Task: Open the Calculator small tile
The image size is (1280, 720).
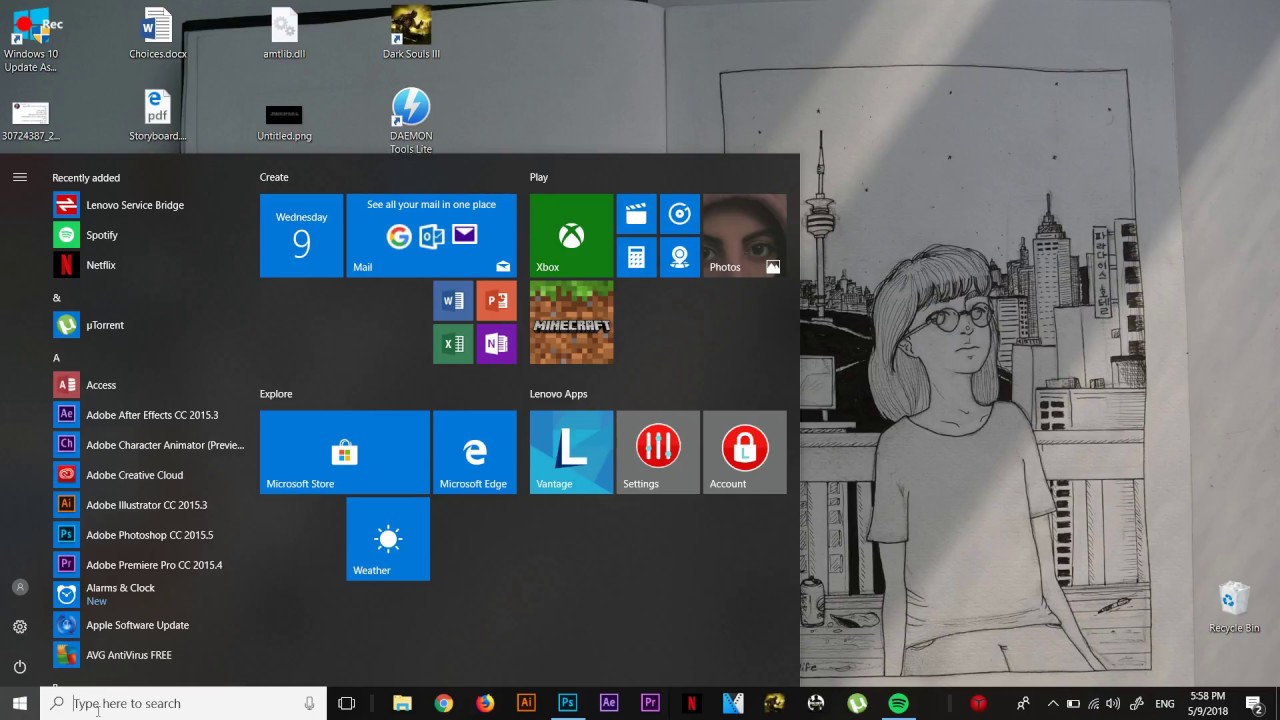Action: pos(636,257)
